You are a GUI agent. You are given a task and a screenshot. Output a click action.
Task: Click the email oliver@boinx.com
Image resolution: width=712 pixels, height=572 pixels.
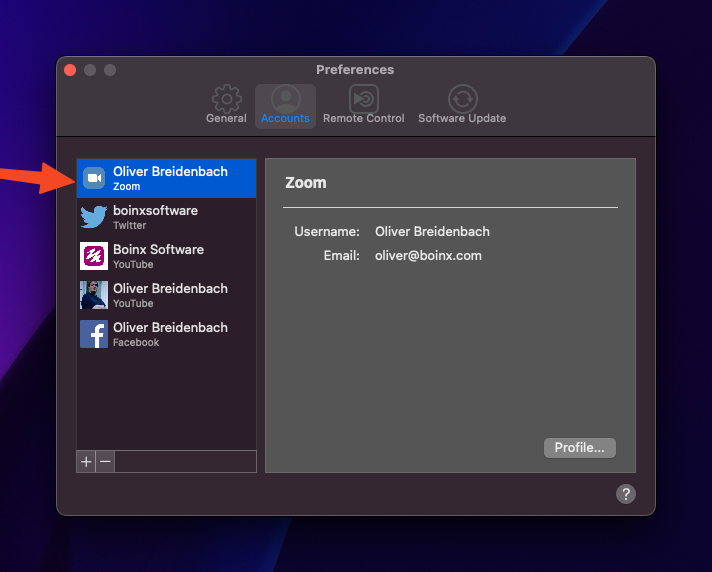point(428,256)
